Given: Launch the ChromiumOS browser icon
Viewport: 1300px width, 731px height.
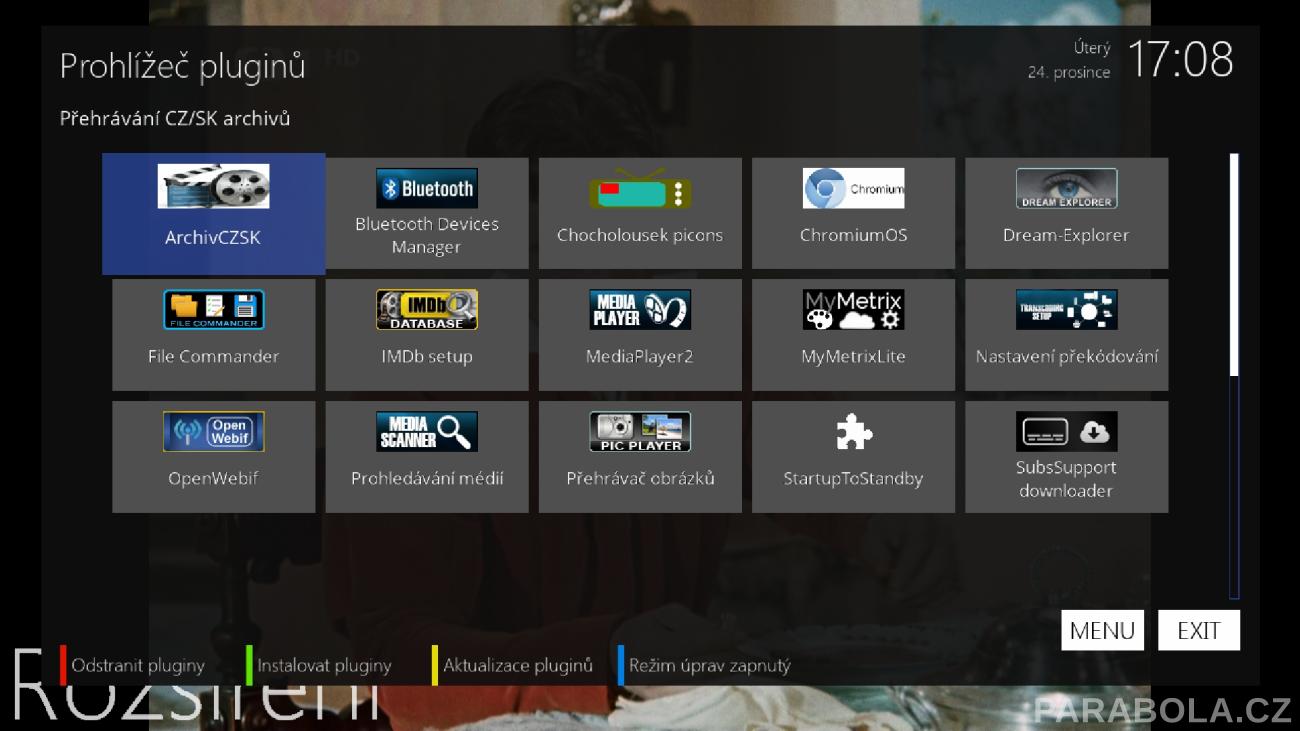Looking at the screenshot, I should pyautogui.click(x=853, y=188).
